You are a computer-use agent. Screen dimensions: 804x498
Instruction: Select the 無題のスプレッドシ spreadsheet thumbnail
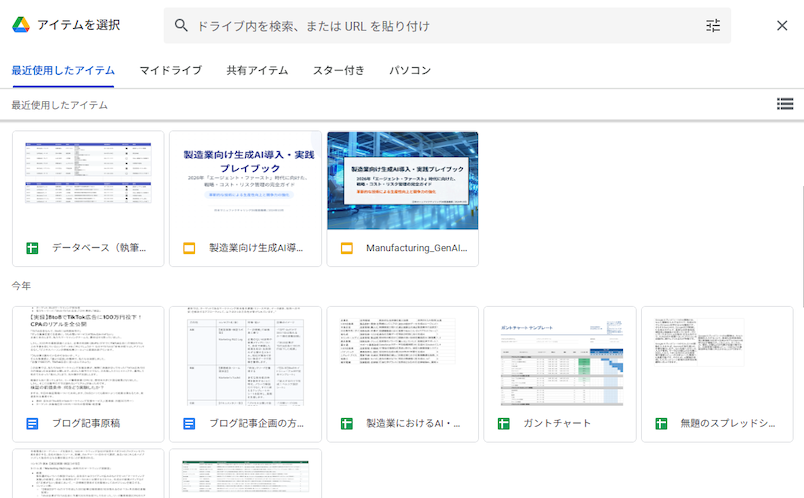(x=717, y=356)
